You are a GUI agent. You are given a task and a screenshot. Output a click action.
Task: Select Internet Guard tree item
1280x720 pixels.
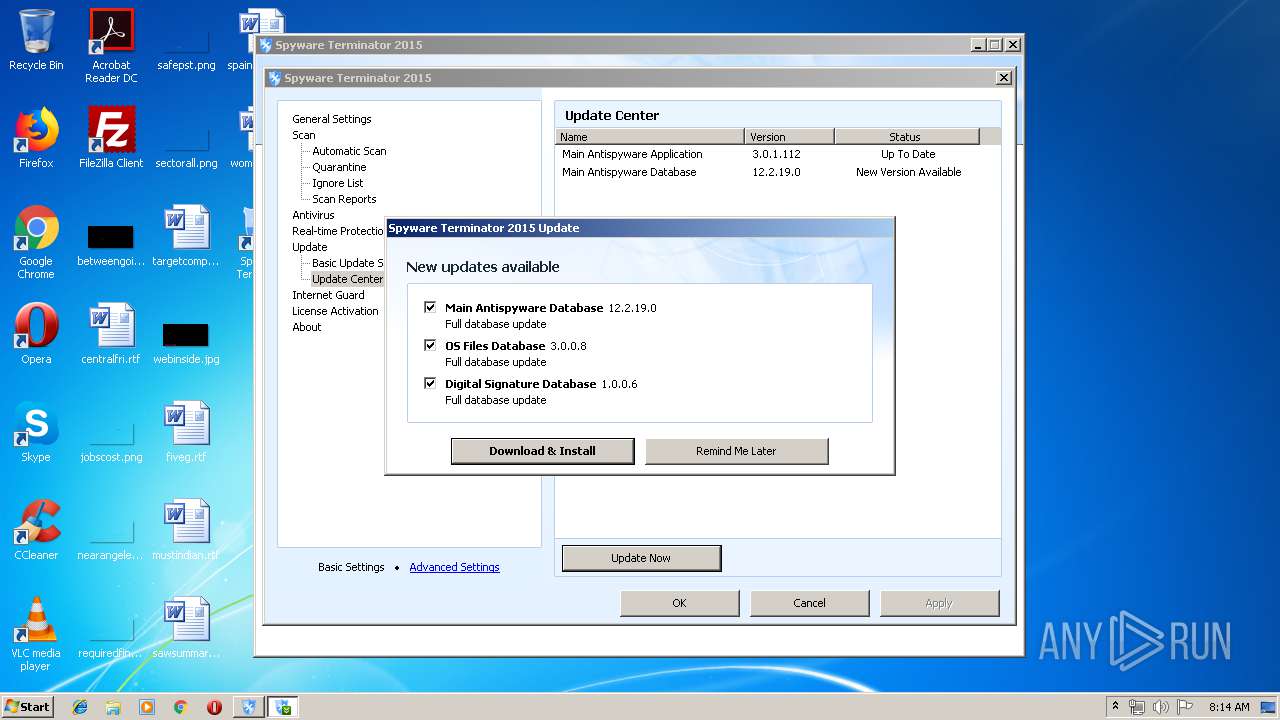[x=328, y=295]
